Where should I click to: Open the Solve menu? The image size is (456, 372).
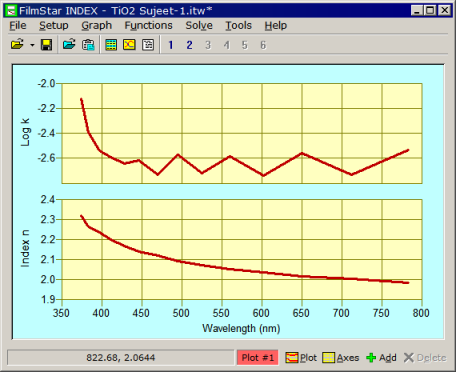click(199, 26)
